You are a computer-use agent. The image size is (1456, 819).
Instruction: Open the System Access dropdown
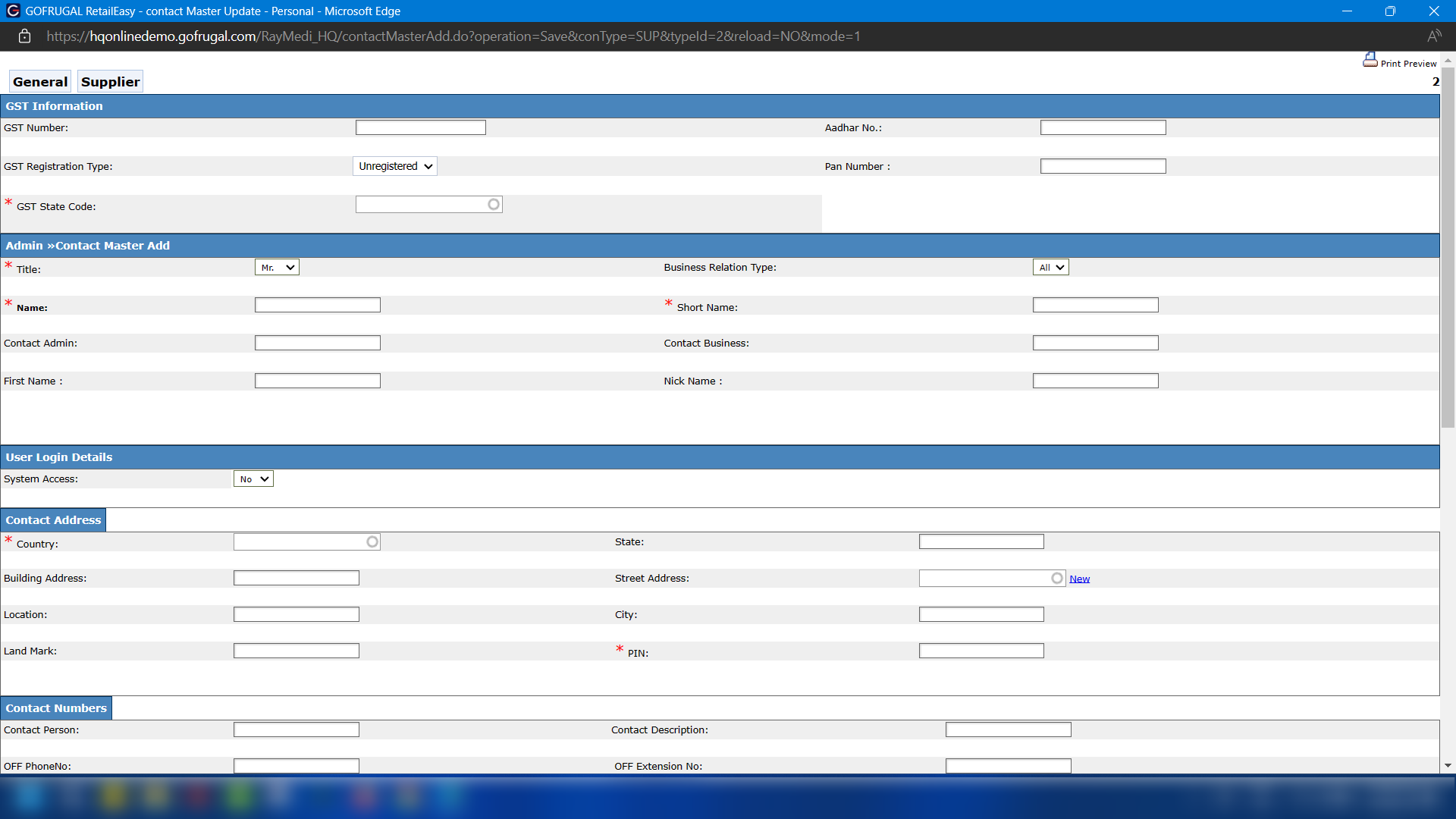point(253,479)
